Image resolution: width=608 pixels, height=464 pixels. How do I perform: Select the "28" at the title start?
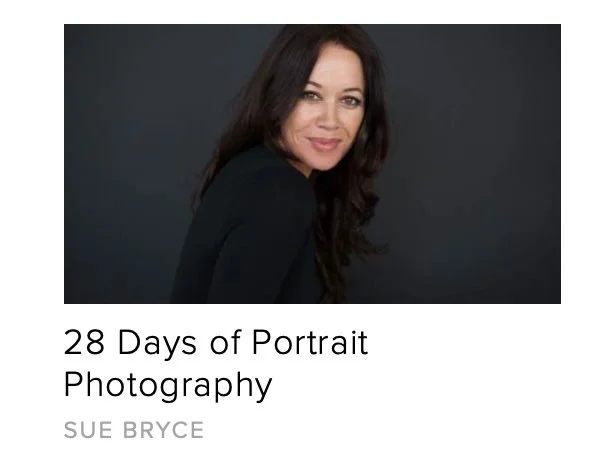84,342
